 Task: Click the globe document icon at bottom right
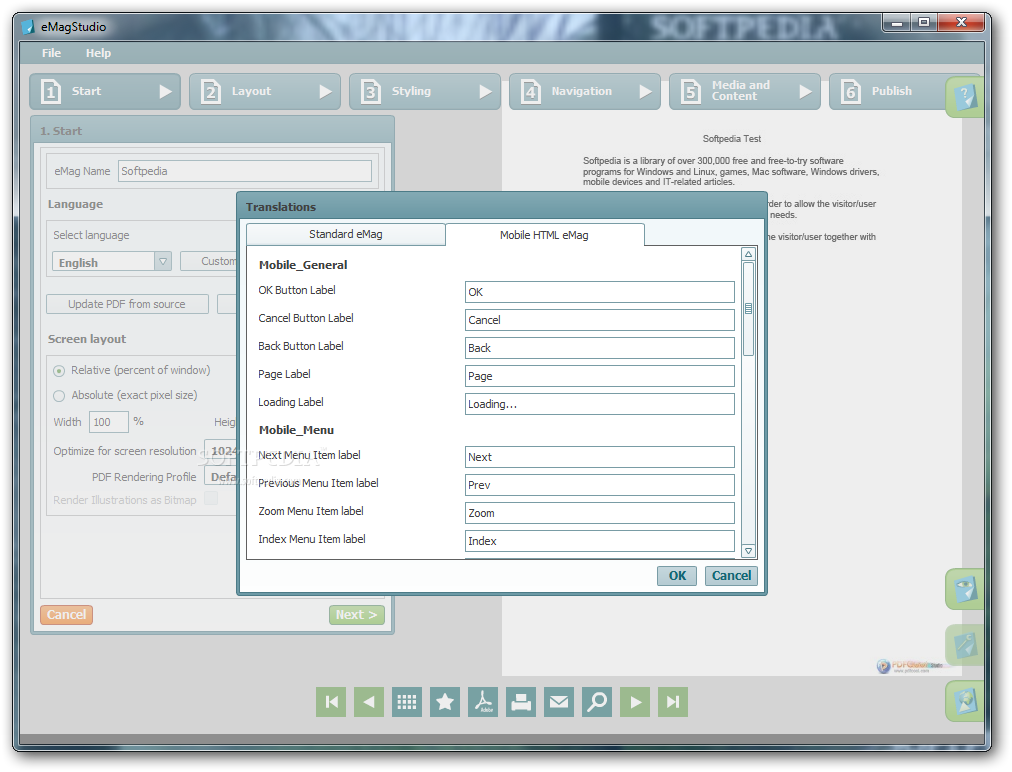tap(965, 702)
